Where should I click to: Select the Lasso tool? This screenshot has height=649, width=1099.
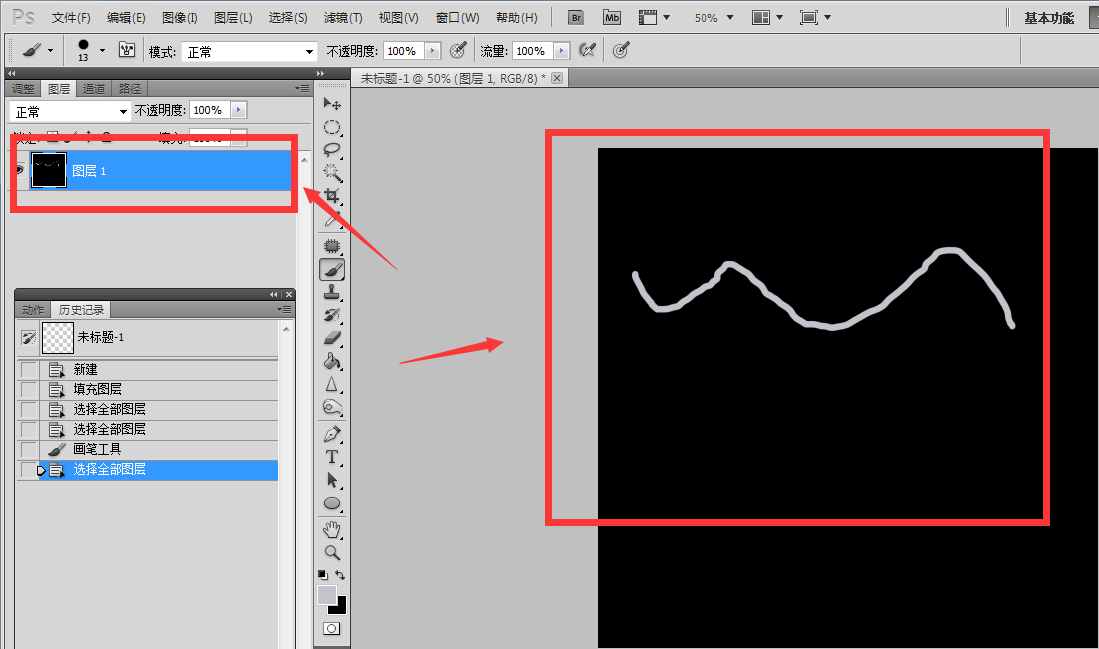(332, 149)
